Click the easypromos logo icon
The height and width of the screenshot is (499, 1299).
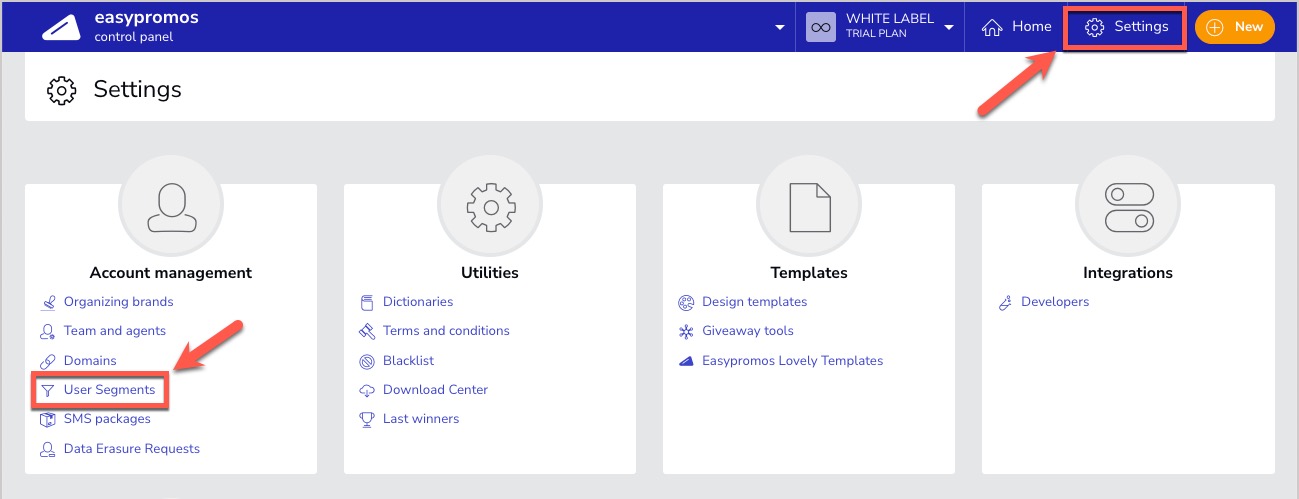point(61,28)
